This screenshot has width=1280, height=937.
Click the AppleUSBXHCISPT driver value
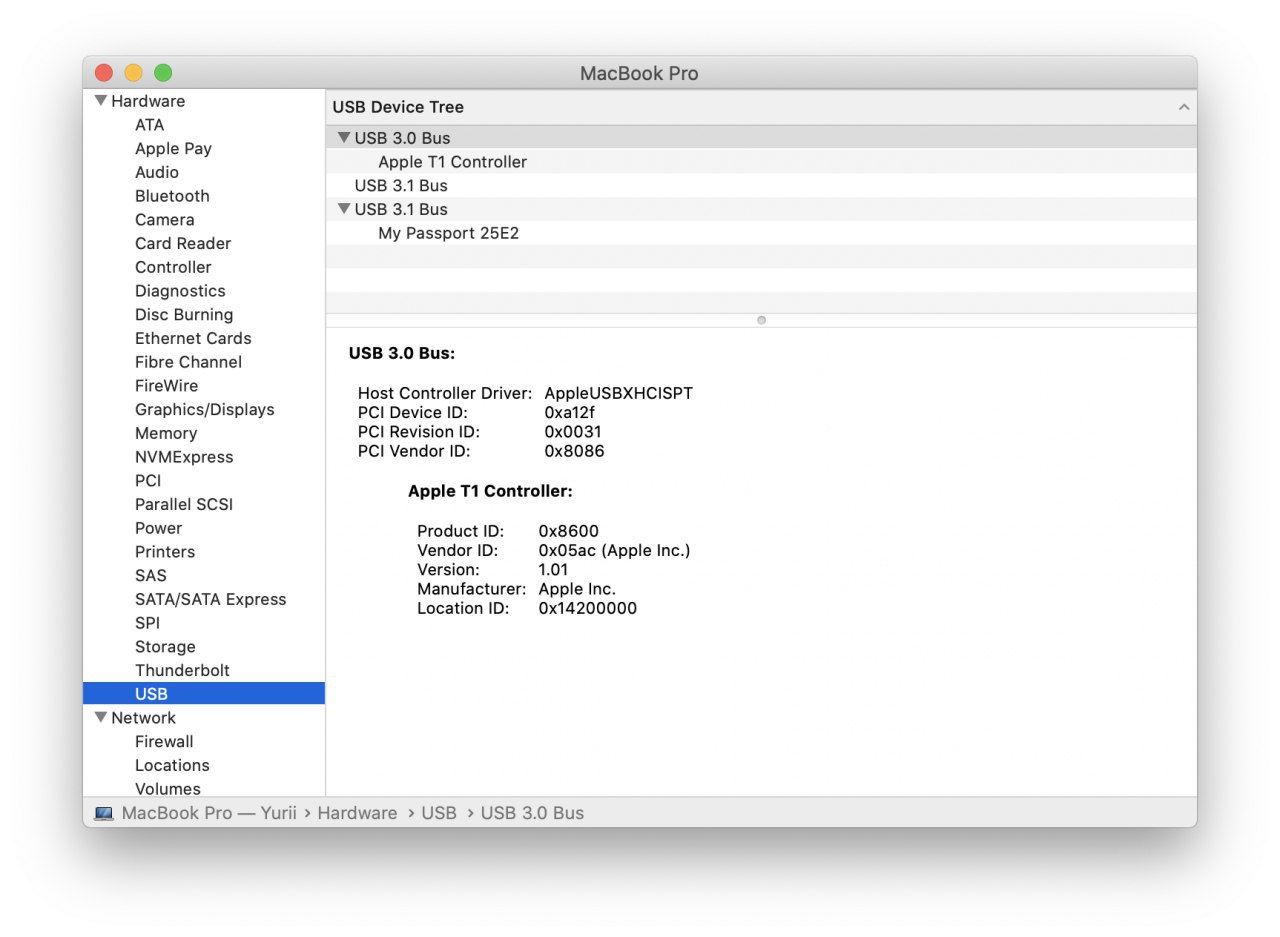point(618,394)
